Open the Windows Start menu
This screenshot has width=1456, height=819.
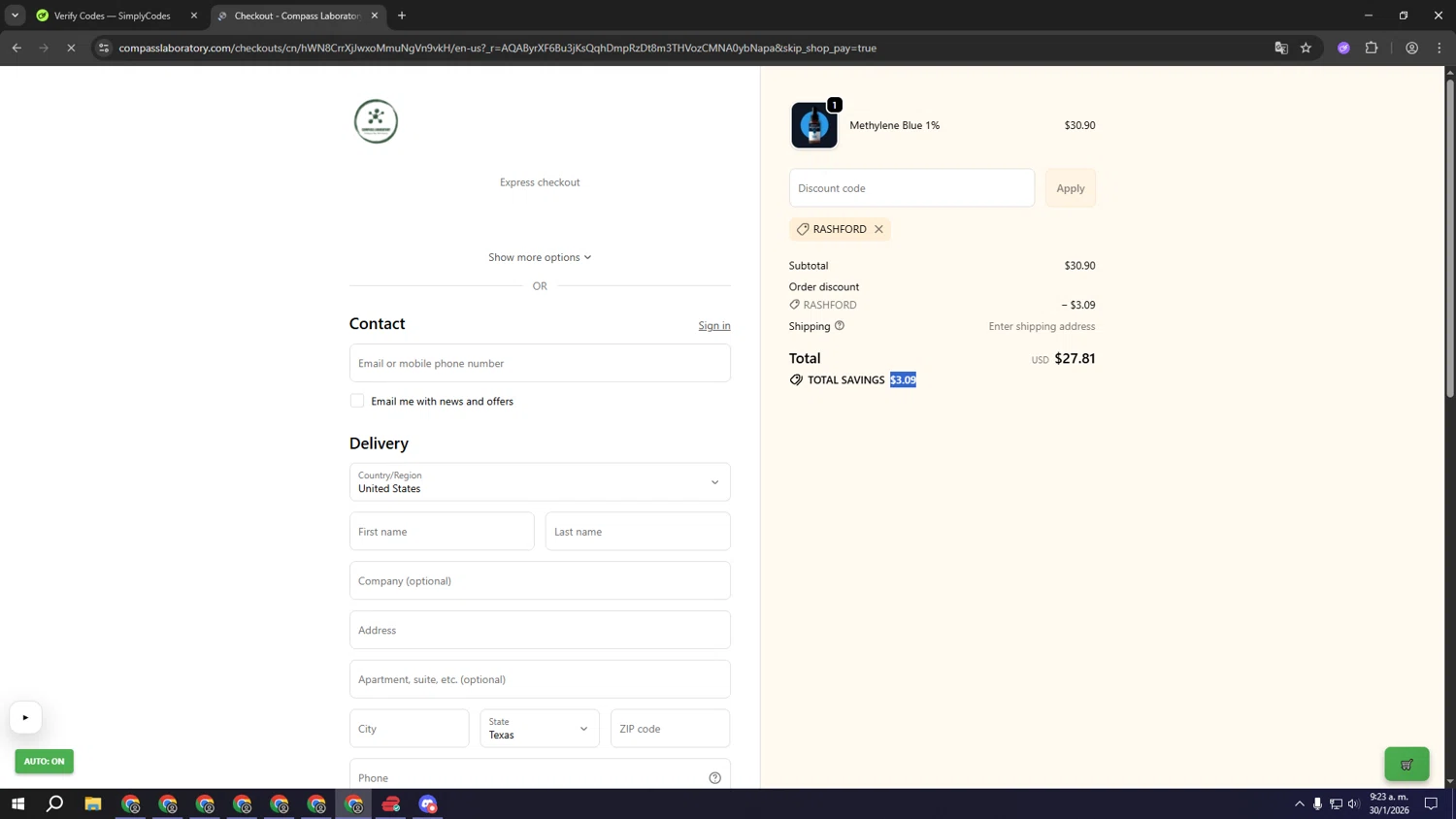coord(17,803)
